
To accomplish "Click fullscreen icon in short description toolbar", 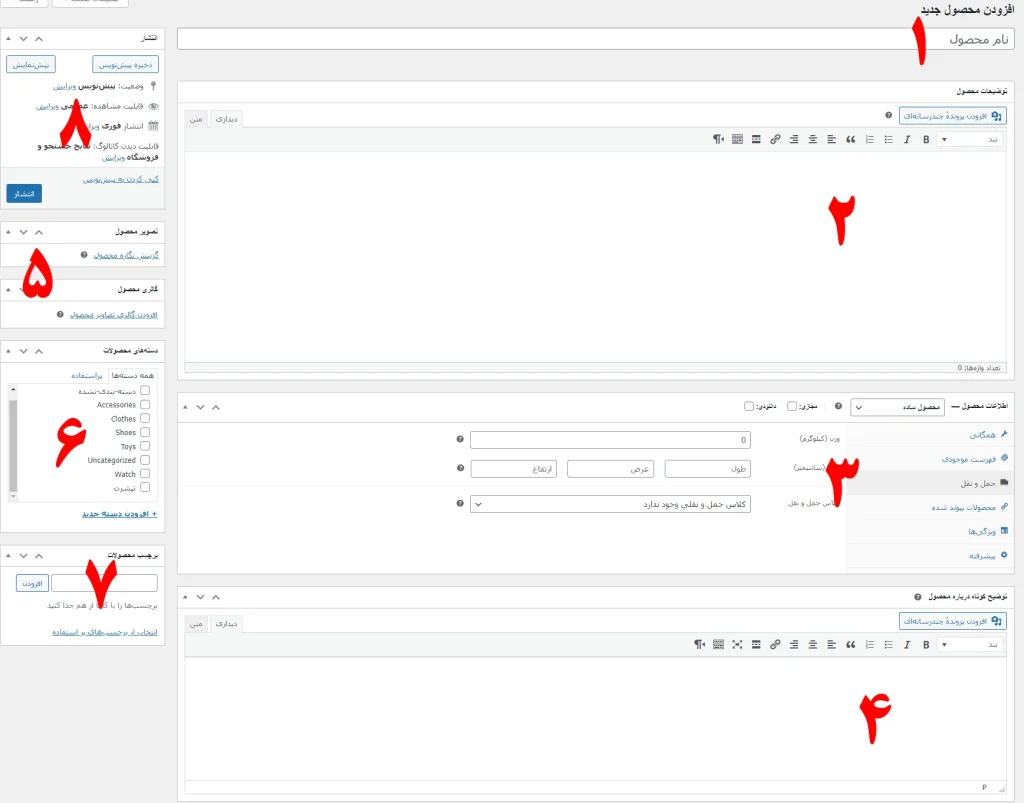I will click(x=737, y=645).
